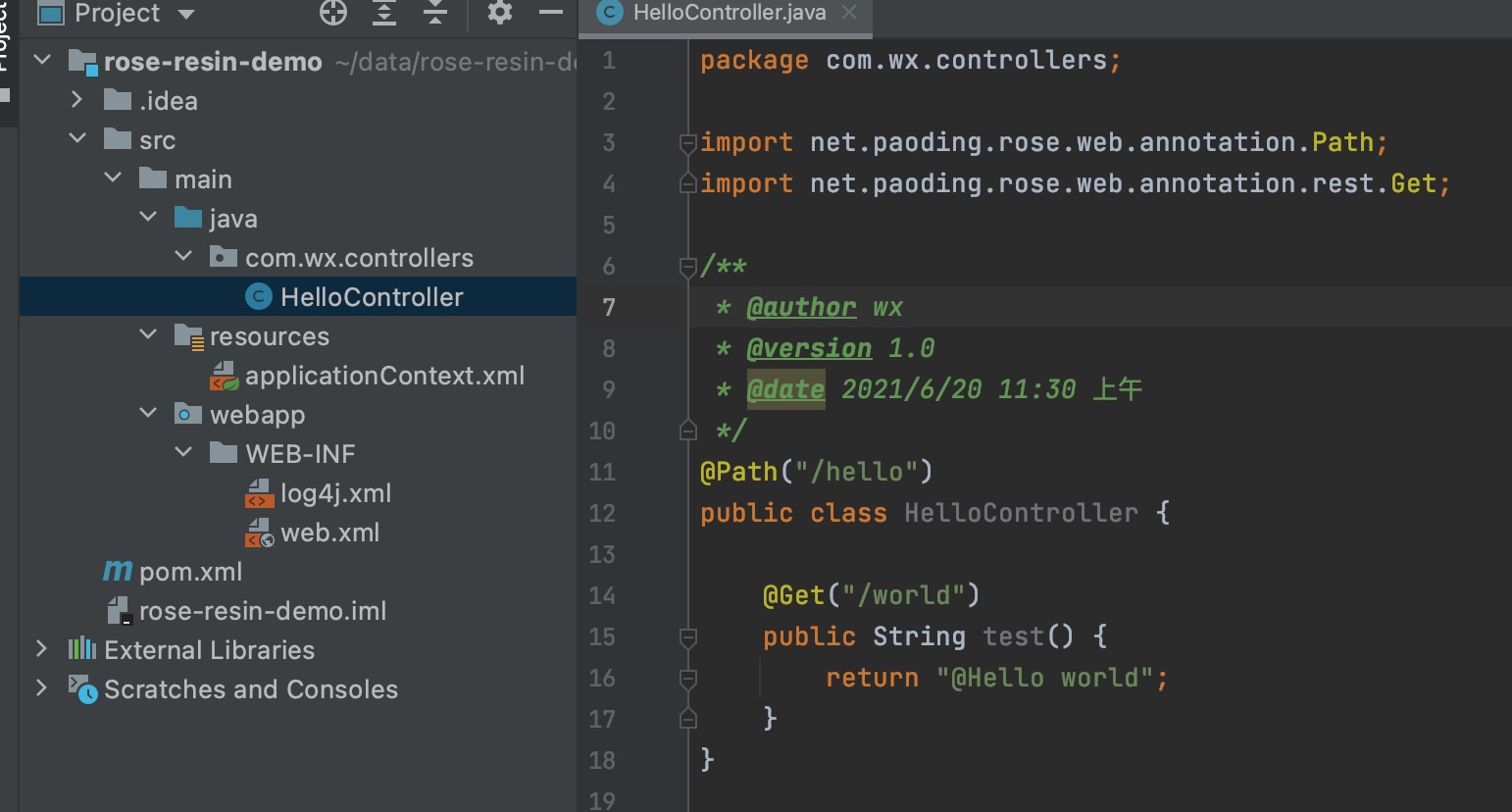Collapse the rose-resin-demo project root
This screenshot has height=812, width=1512.
pos(42,61)
